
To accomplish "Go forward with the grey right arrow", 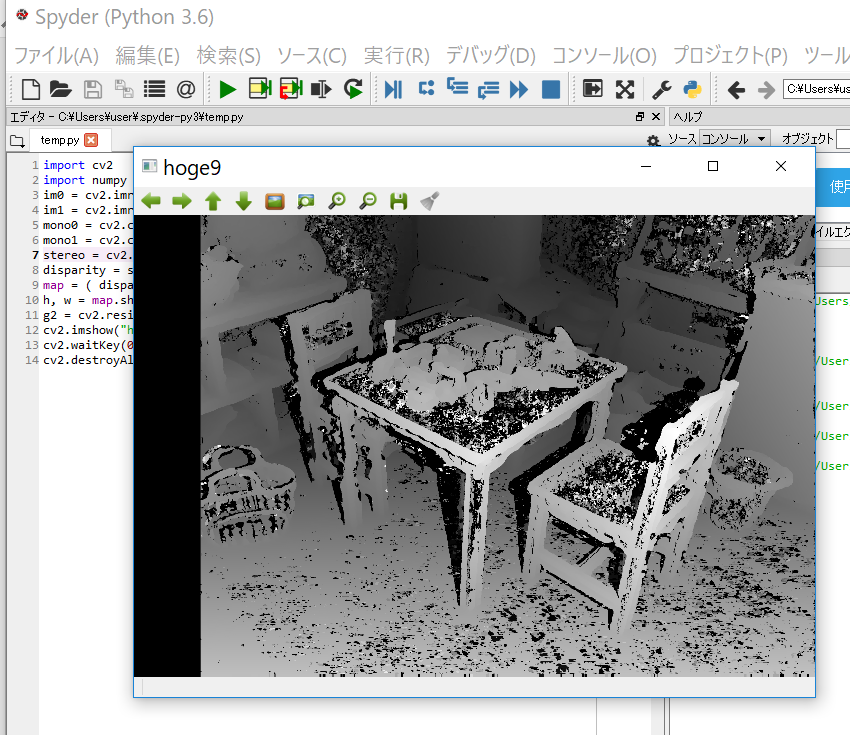I will [x=766, y=89].
